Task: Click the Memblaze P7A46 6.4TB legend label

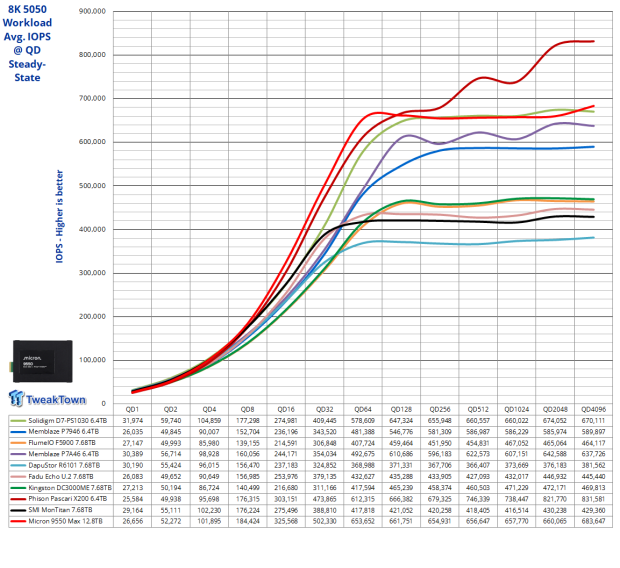Action: 63,454
